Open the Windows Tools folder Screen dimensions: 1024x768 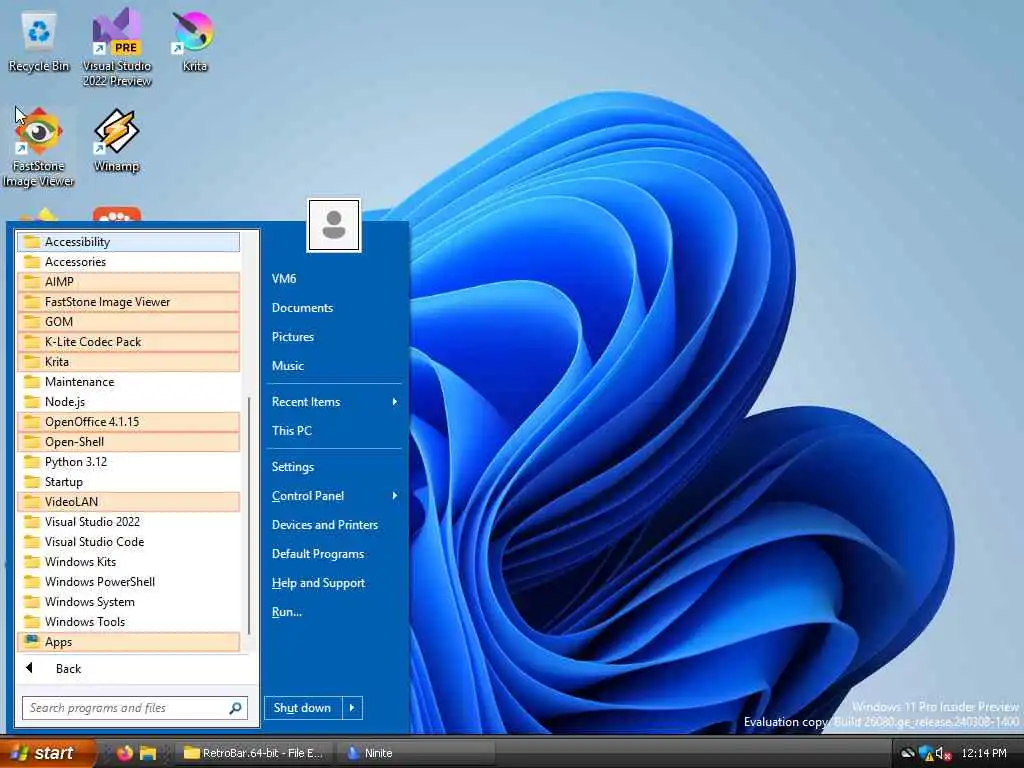pyautogui.click(x=129, y=622)
